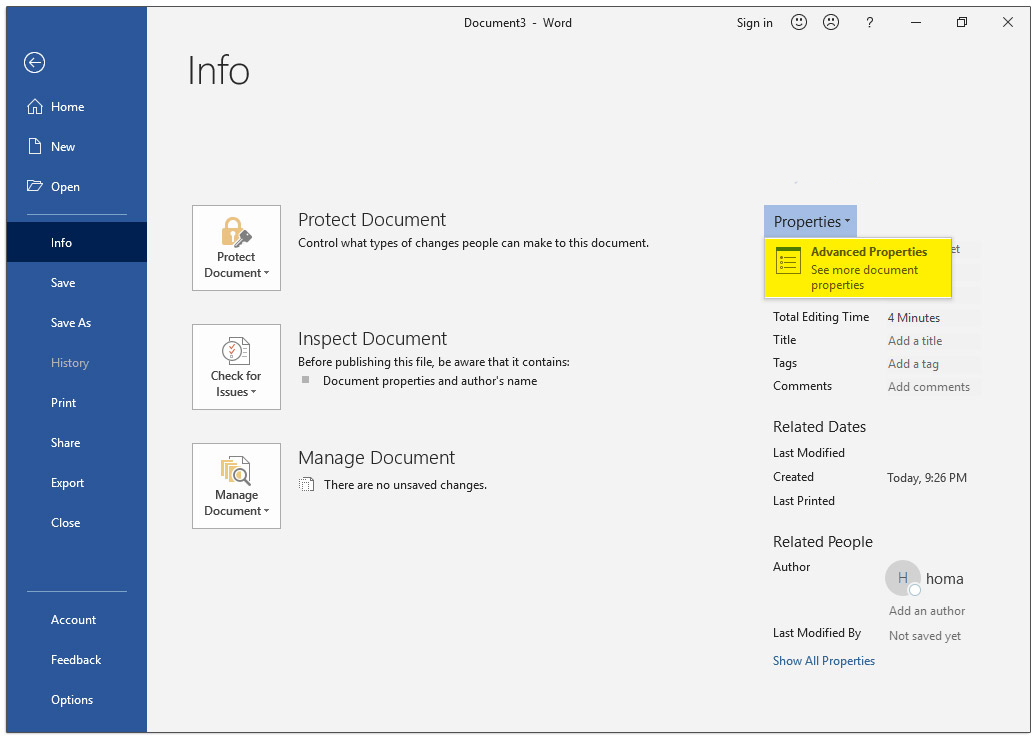
Task: Click the Total Editing Time label
Action: [x=821, y=317]
